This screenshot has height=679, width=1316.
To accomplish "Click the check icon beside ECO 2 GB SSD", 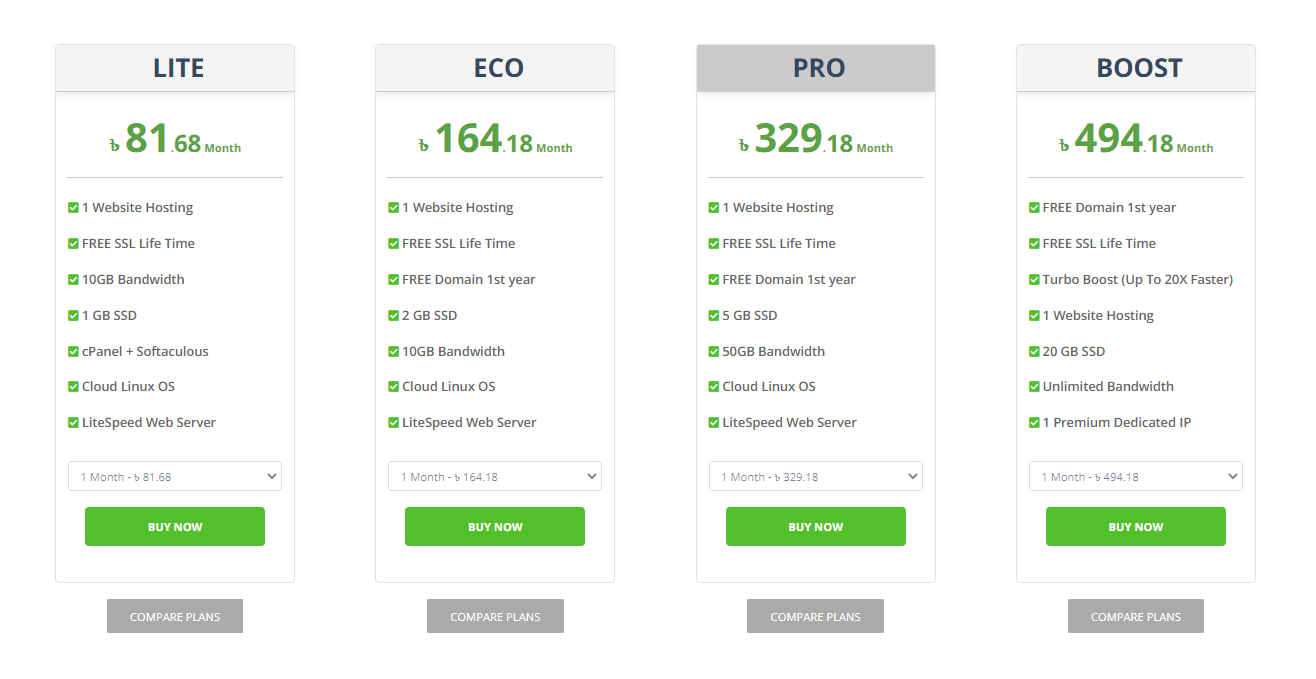I will (x=394, y=315).
